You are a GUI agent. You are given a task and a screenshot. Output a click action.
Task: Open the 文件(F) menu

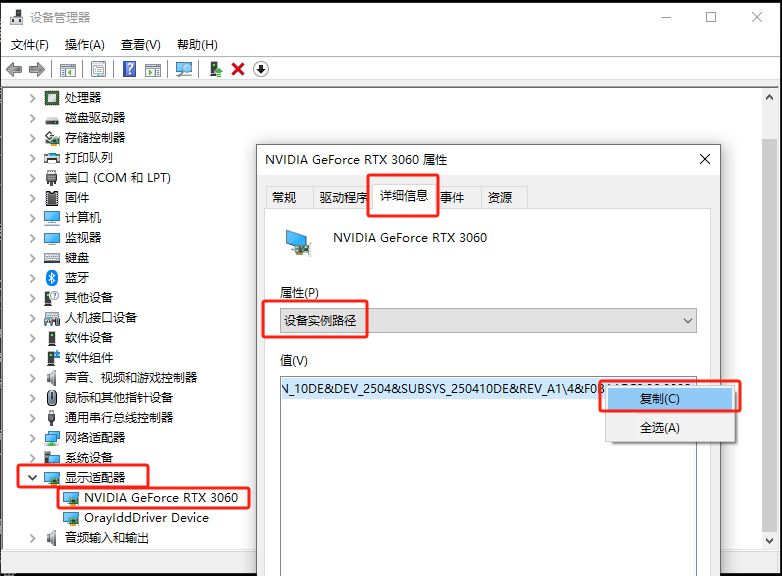coord(29,45)
